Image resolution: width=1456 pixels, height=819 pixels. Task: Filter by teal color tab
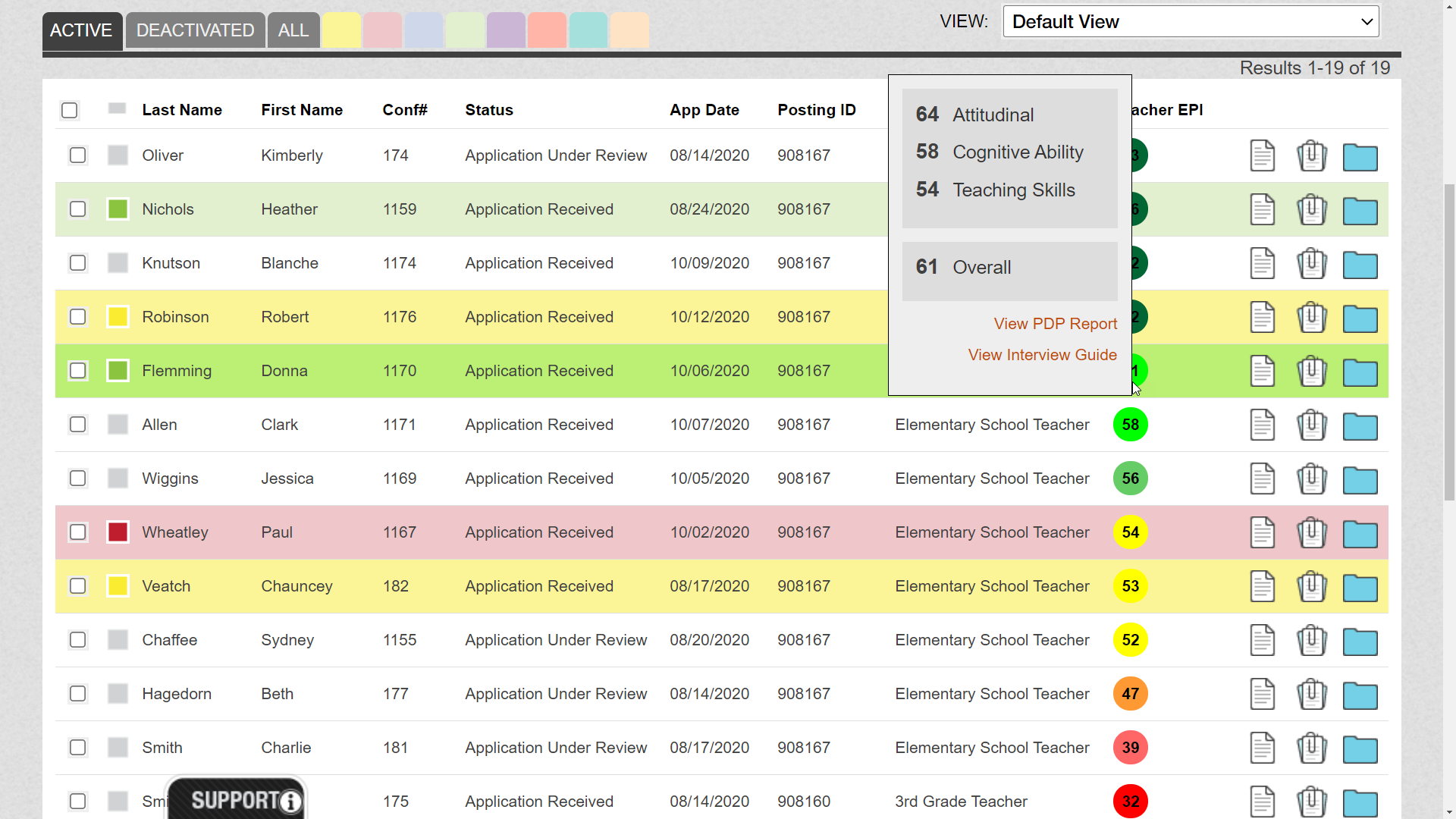tap(588, 30)
